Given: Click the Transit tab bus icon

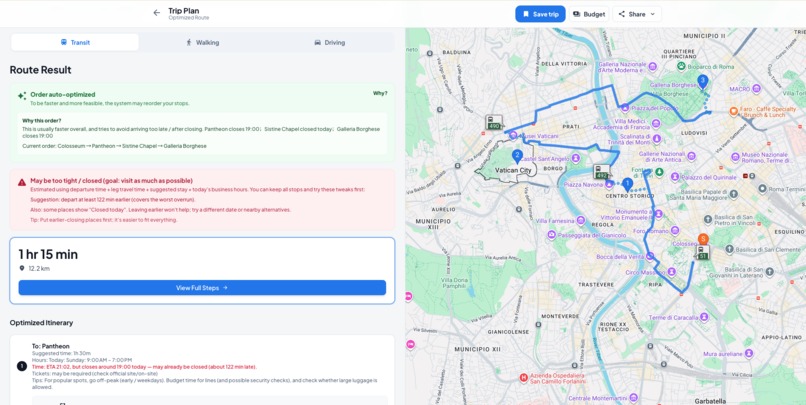Looking at the screenshot, I should 64,42.
